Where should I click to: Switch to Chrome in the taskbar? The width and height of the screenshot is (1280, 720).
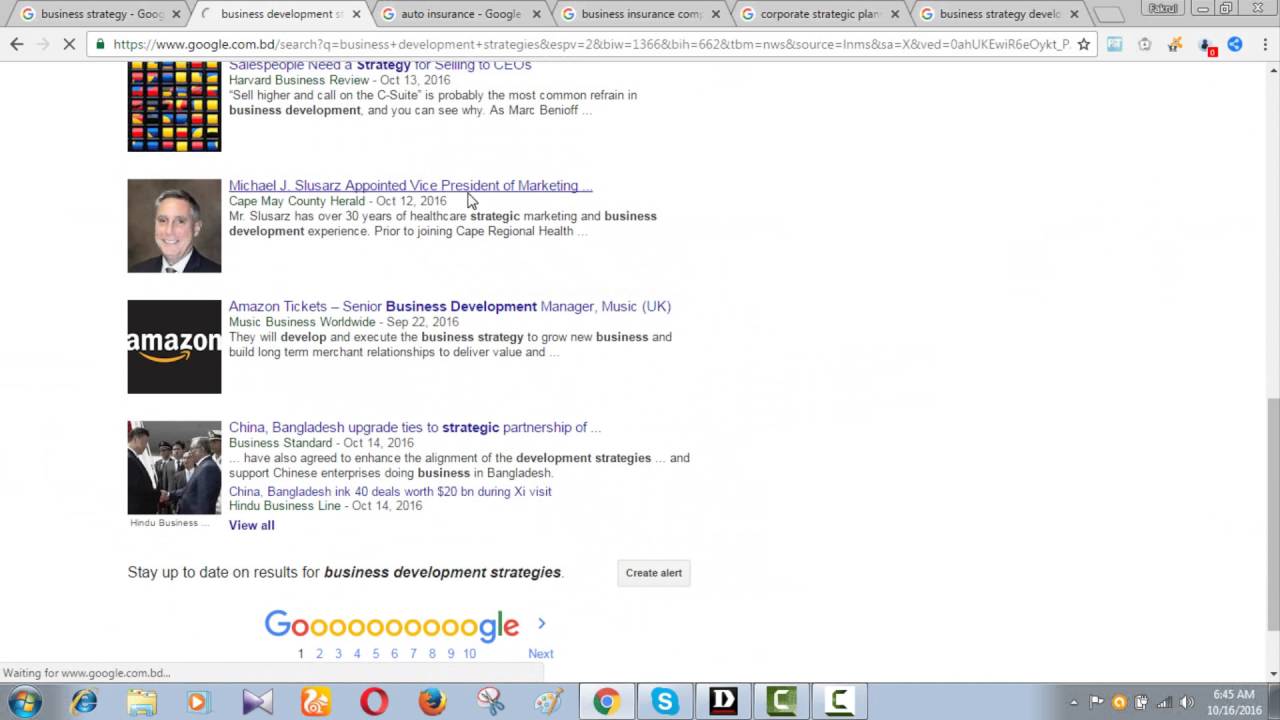[x=606, y=702]
